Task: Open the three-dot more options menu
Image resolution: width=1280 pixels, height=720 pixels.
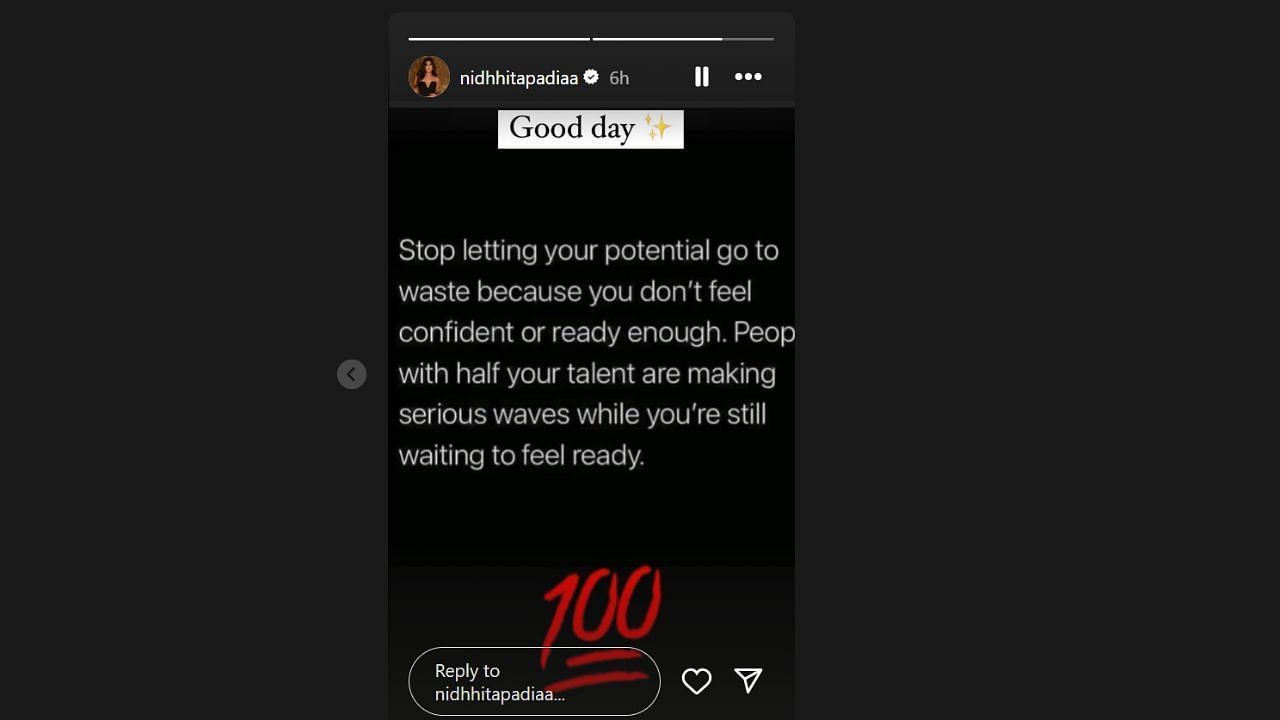Action: [x=748, y=77]
